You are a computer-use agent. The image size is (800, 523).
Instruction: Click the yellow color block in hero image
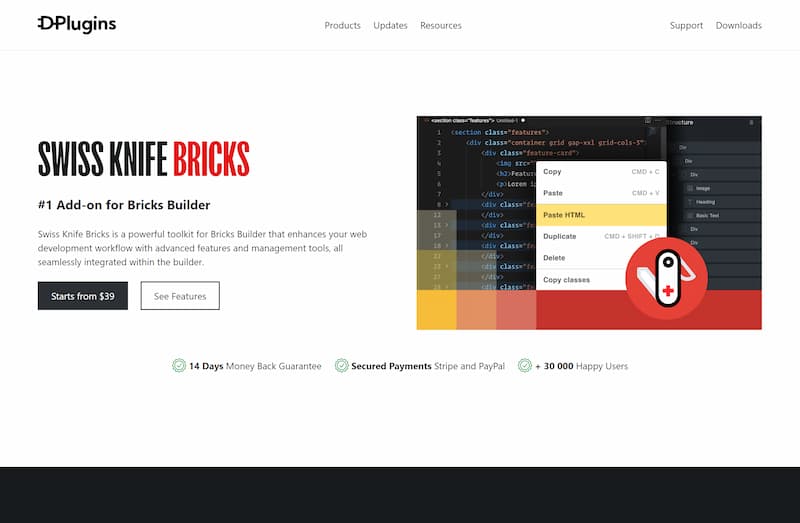tap(436, 310)
